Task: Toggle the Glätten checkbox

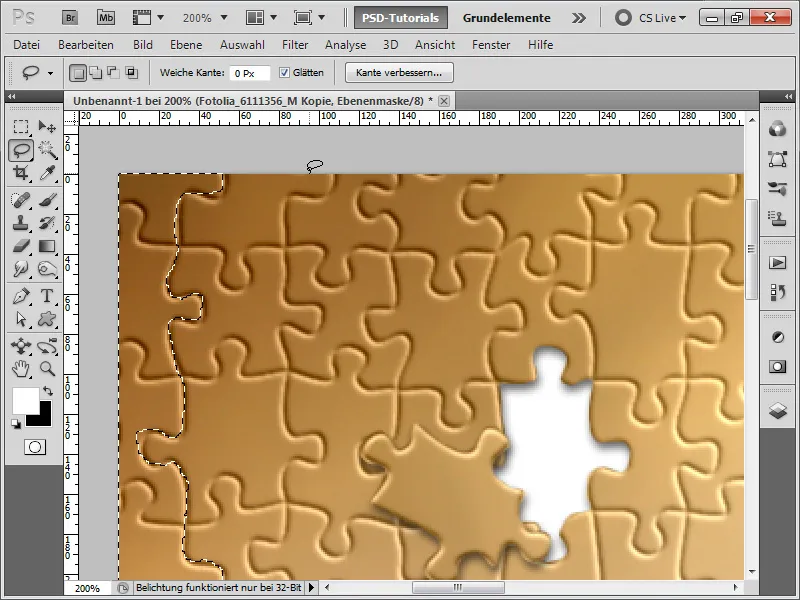Action: [285, 72]
